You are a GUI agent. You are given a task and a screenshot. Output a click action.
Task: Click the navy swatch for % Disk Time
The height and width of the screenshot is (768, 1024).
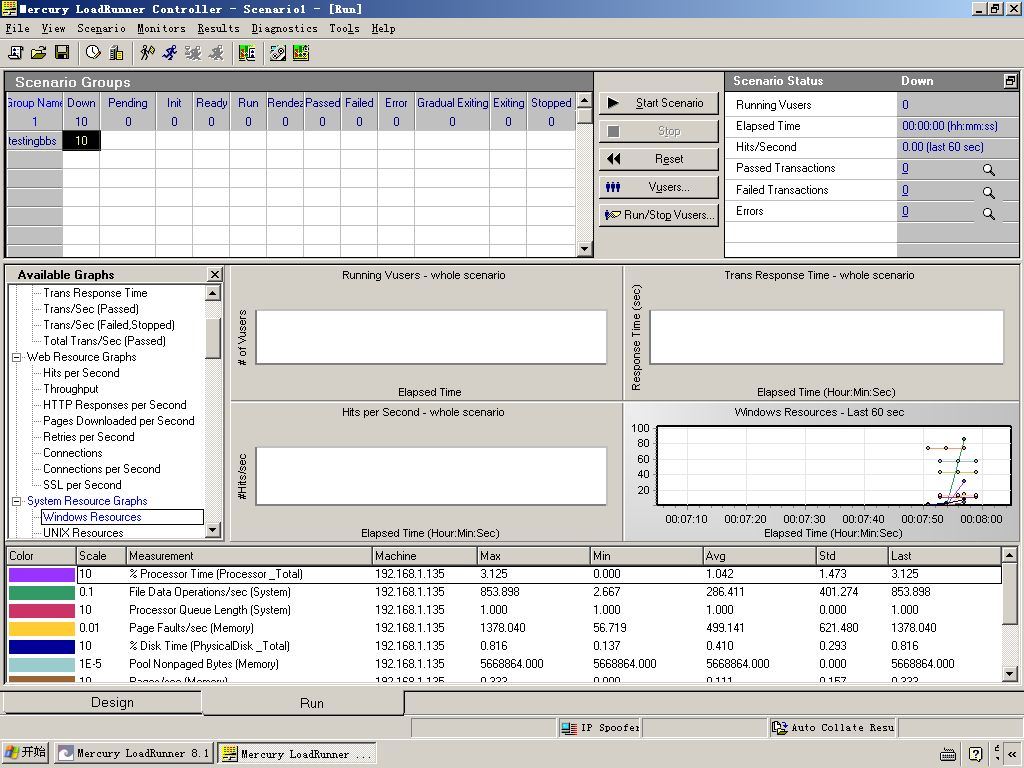tap(41, 647)
